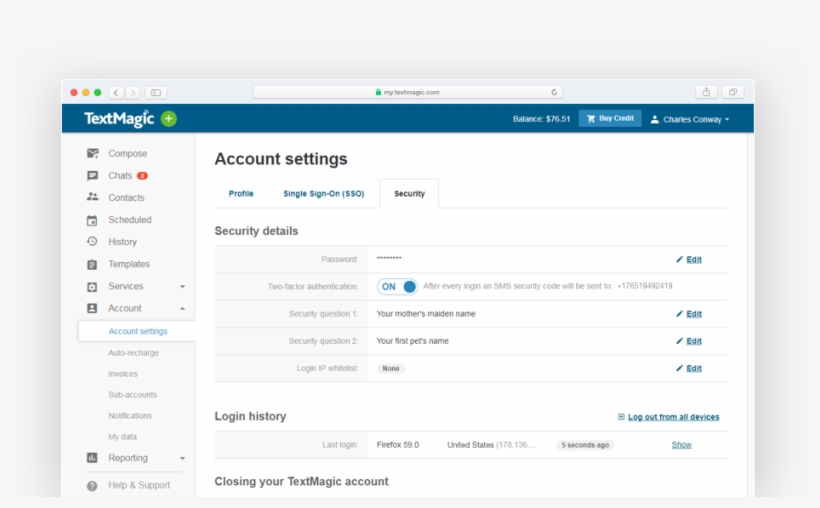Screen dimensions: 820x508
Task: Click the Firefox 59.0 login entry
Action: (x=397, y=445)
